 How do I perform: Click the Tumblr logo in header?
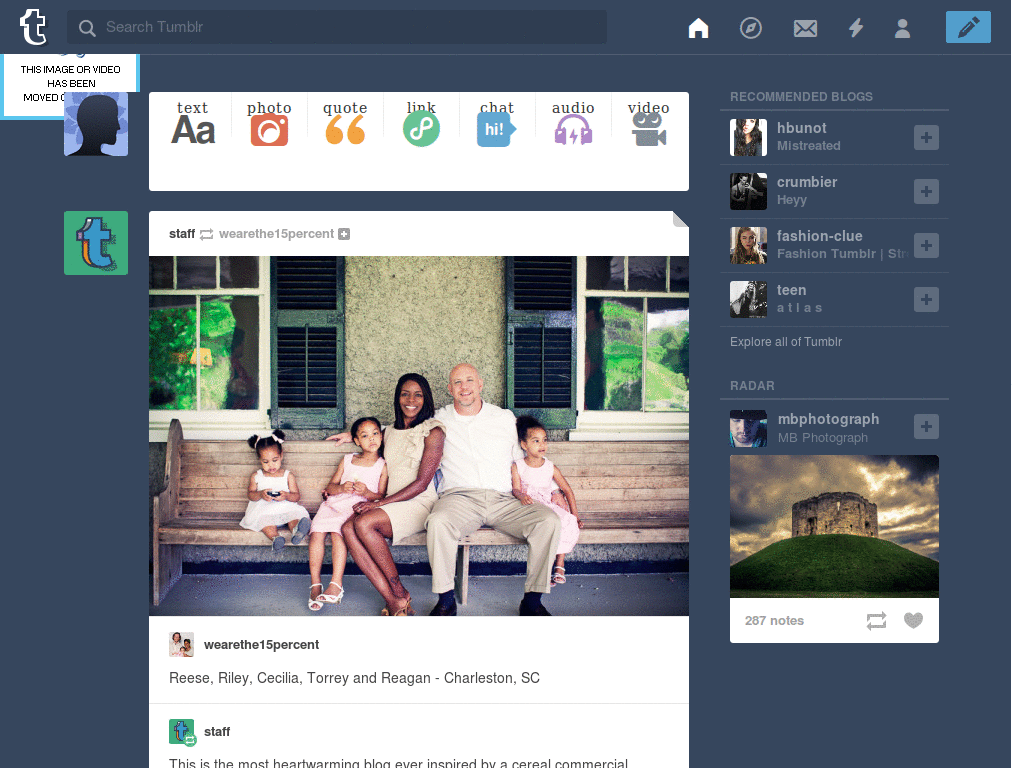(x=33, y=27)
